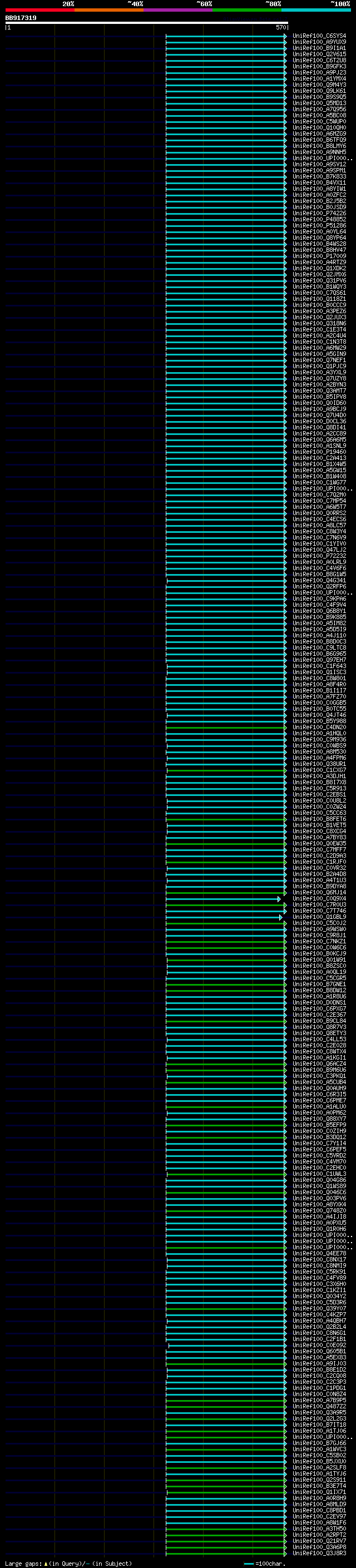Choose hit UniRef100_C5R913
The height and width of the screenshot is (1568, 356).
point(319,788)
